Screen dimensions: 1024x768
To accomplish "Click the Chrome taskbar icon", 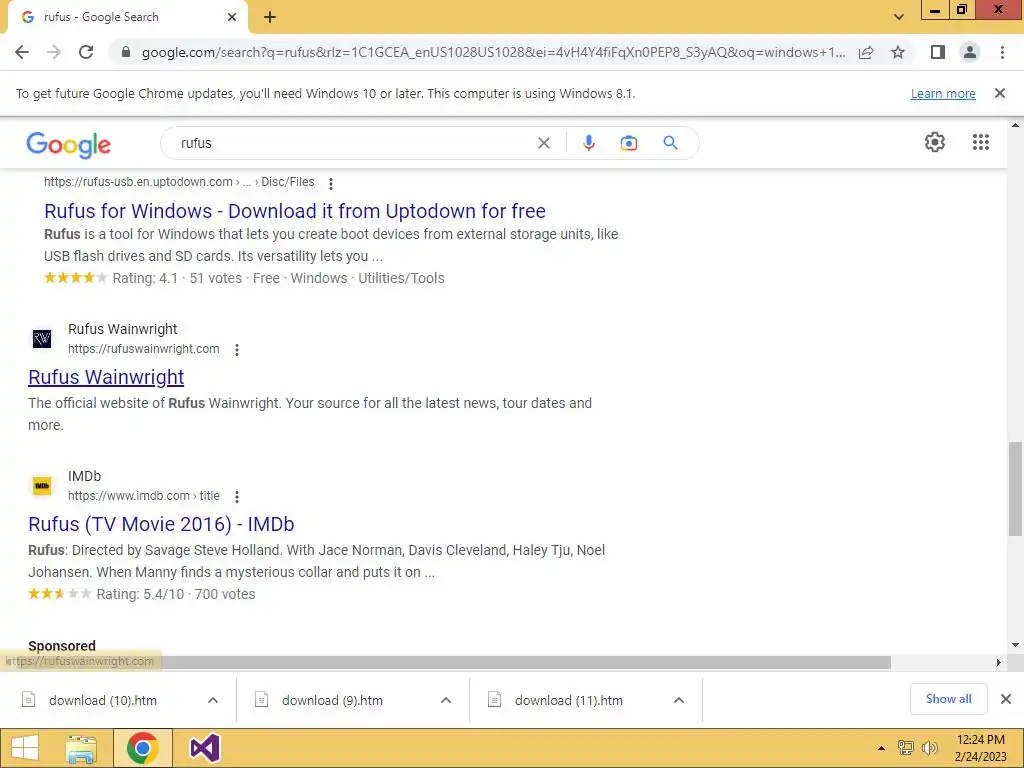I will (x=143, y=748).
